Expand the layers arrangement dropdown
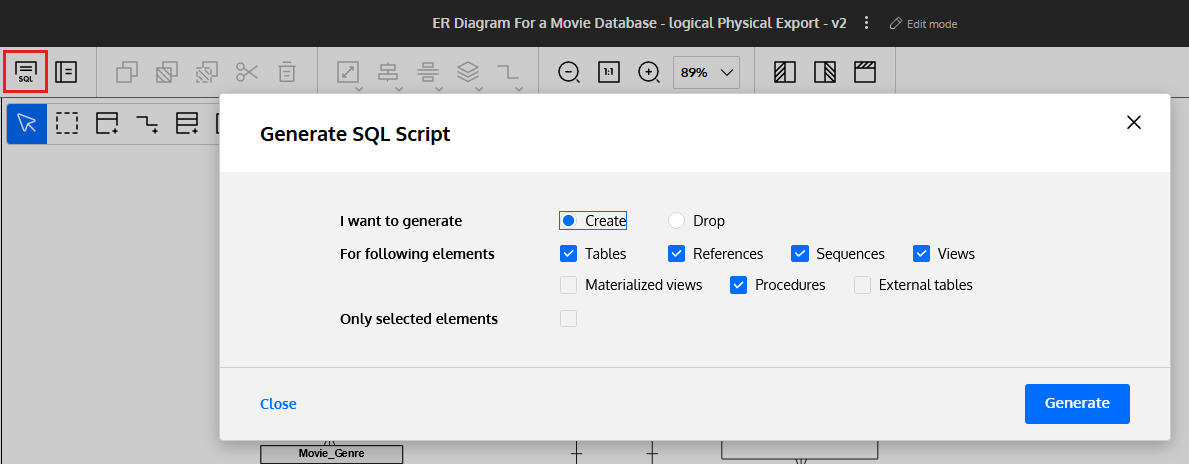 (469, 74)
